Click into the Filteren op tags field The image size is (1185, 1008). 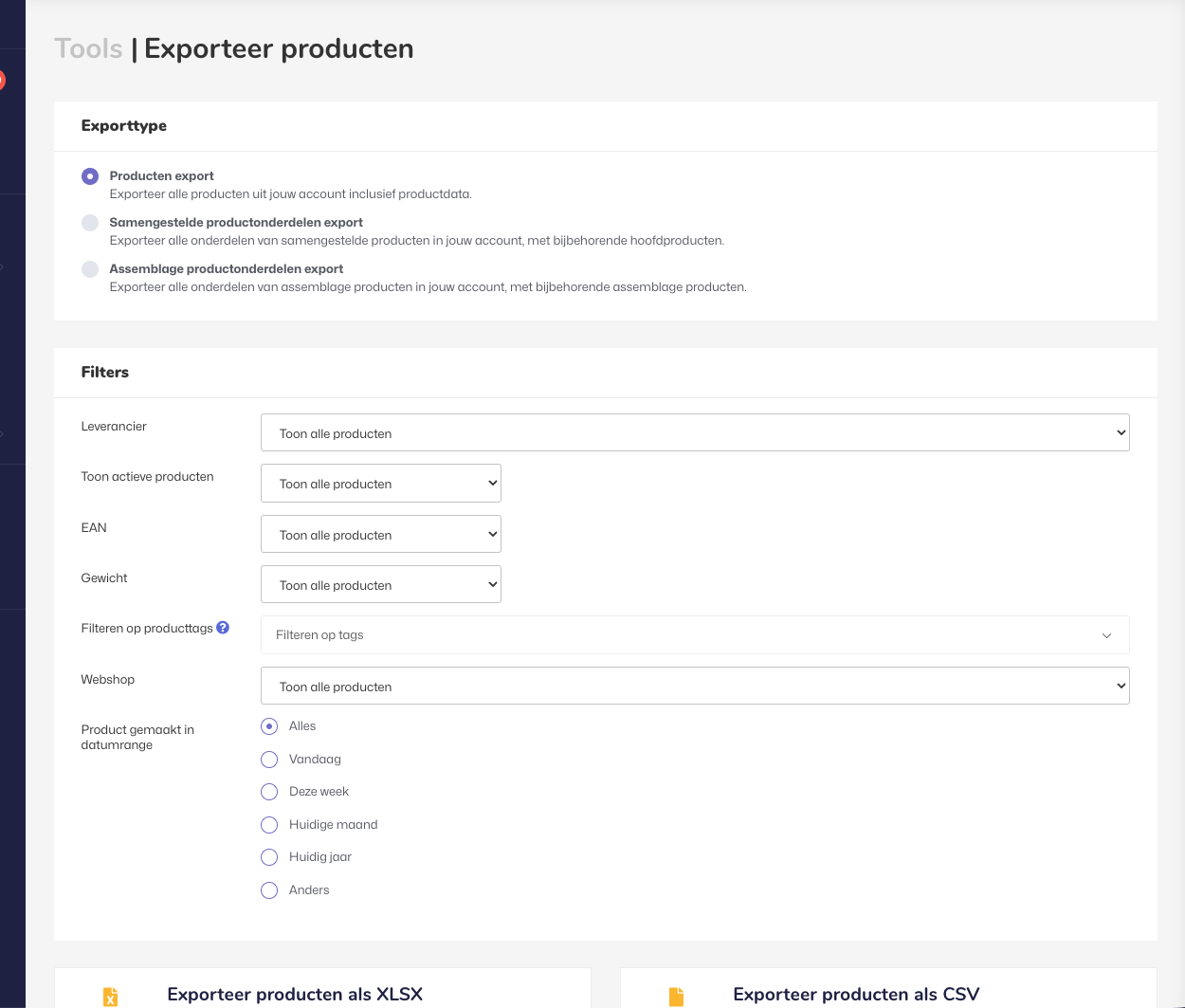point(664,635)
